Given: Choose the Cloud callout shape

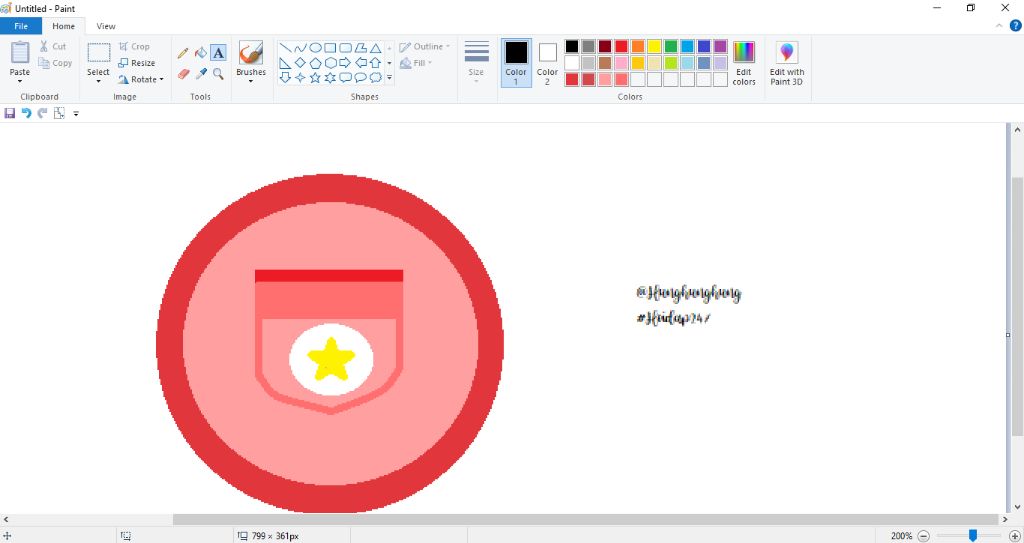Looking at the screenshot, I should 376,78.
